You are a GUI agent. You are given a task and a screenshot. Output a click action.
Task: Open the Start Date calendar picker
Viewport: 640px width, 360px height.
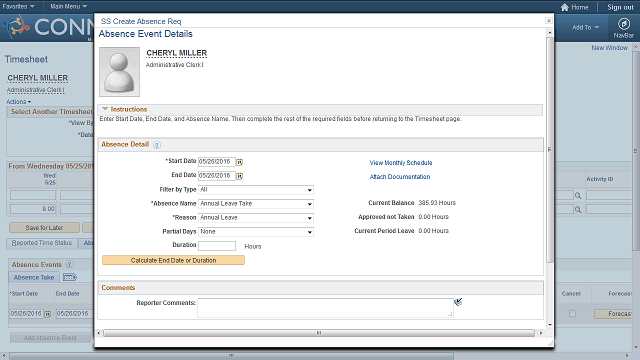pos(240,162)
